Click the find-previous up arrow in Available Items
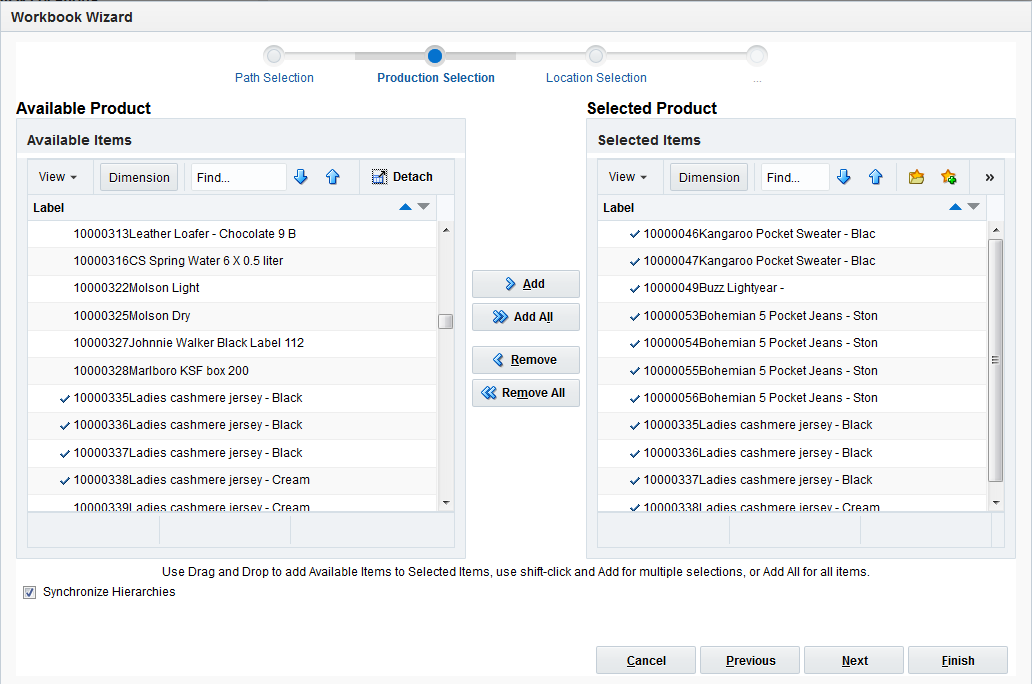The image size is (1032, 684). [333, 177]
